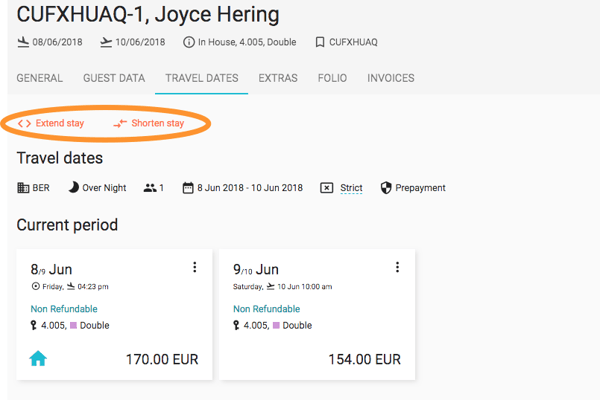
Task: Click the Extend stay button
Action: 51,123
